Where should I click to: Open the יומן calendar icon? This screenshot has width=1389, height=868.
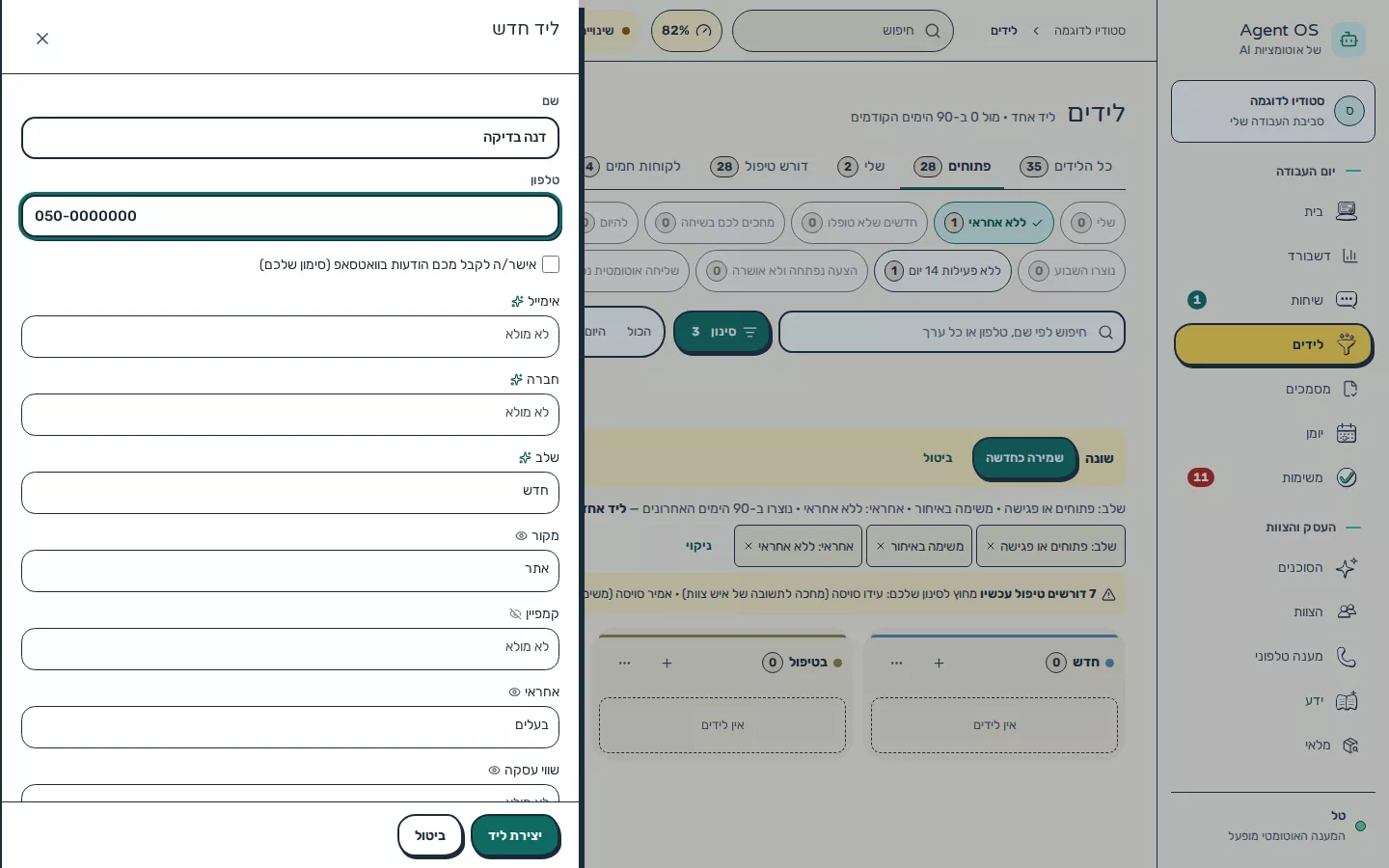click(1347, 433)
